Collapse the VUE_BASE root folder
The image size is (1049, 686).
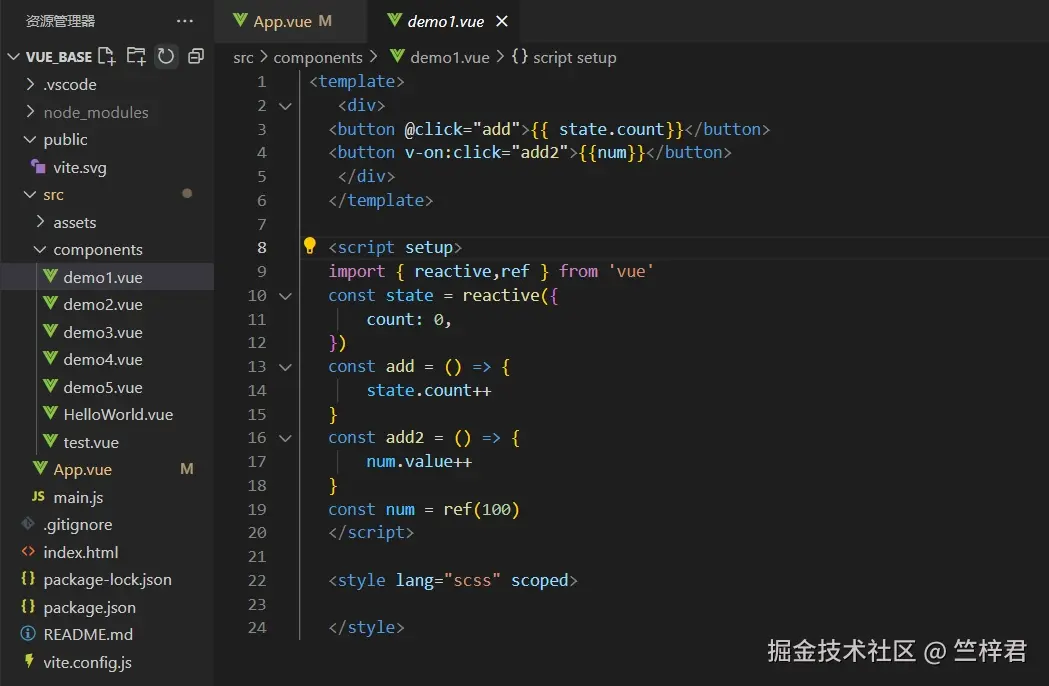click(x=13, y=57)
